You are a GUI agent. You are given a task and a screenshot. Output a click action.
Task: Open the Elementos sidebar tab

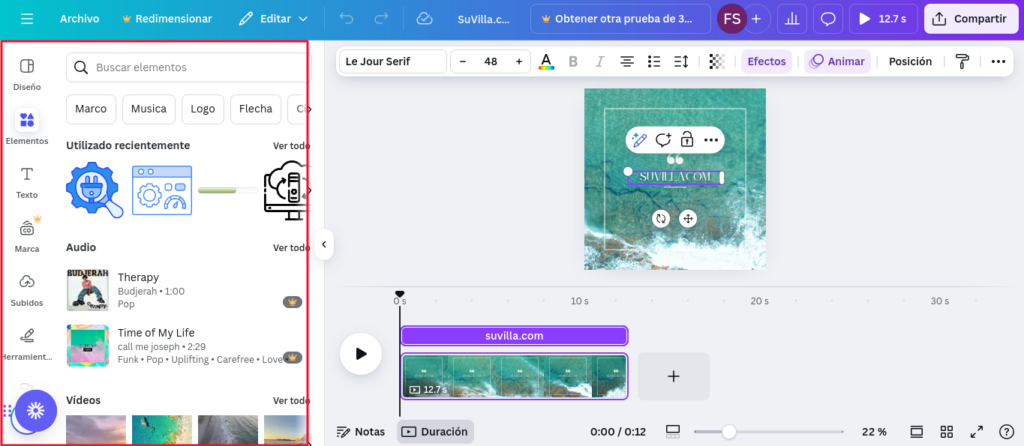pyautogui.click(x=27, y=128)
